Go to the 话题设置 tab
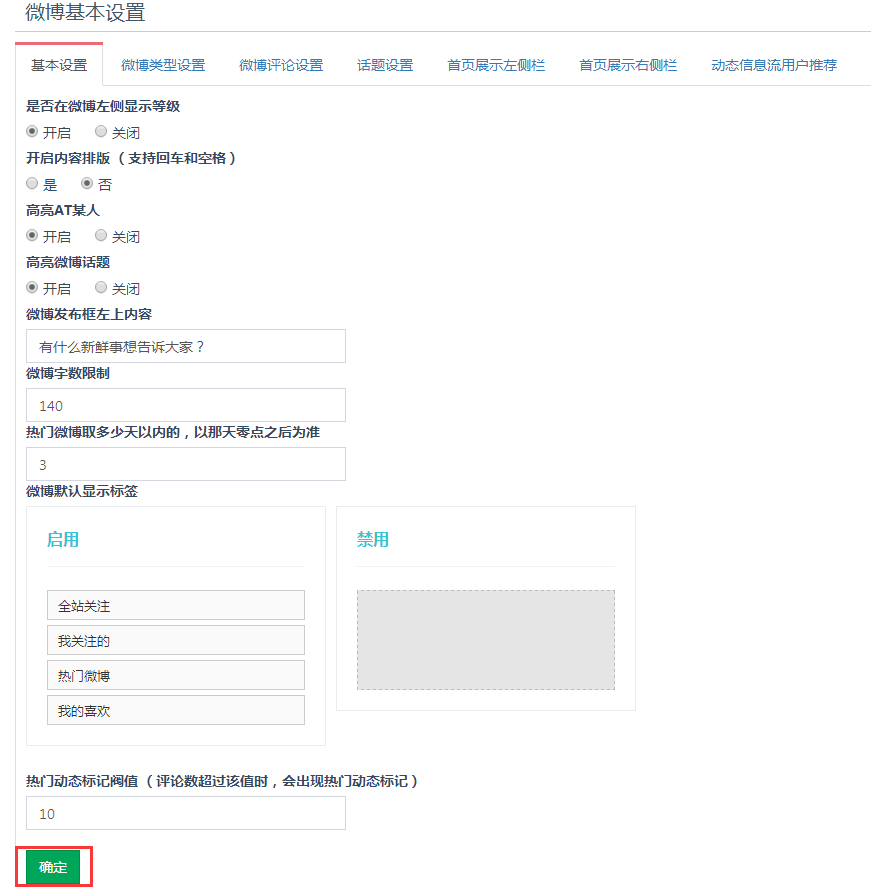Image resolution: width=871 pixels, height=887 pixels. (x=385, y=65)
